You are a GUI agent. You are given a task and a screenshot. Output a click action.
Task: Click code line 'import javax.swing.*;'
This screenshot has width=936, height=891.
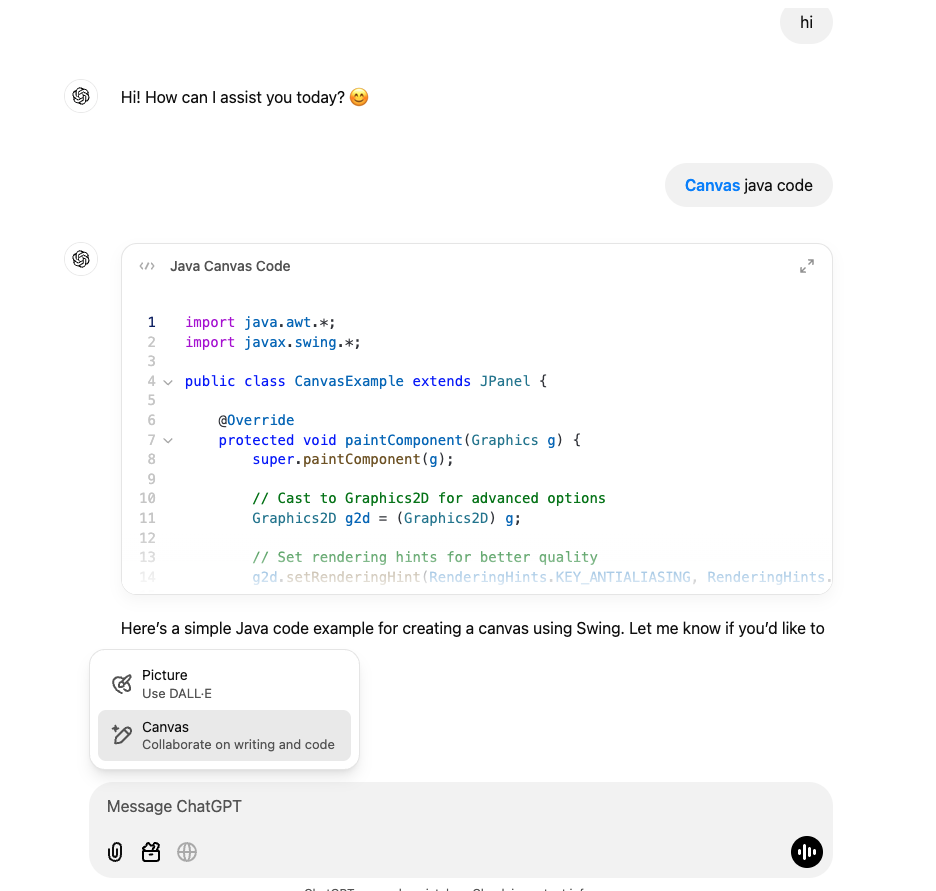point(273,342)
